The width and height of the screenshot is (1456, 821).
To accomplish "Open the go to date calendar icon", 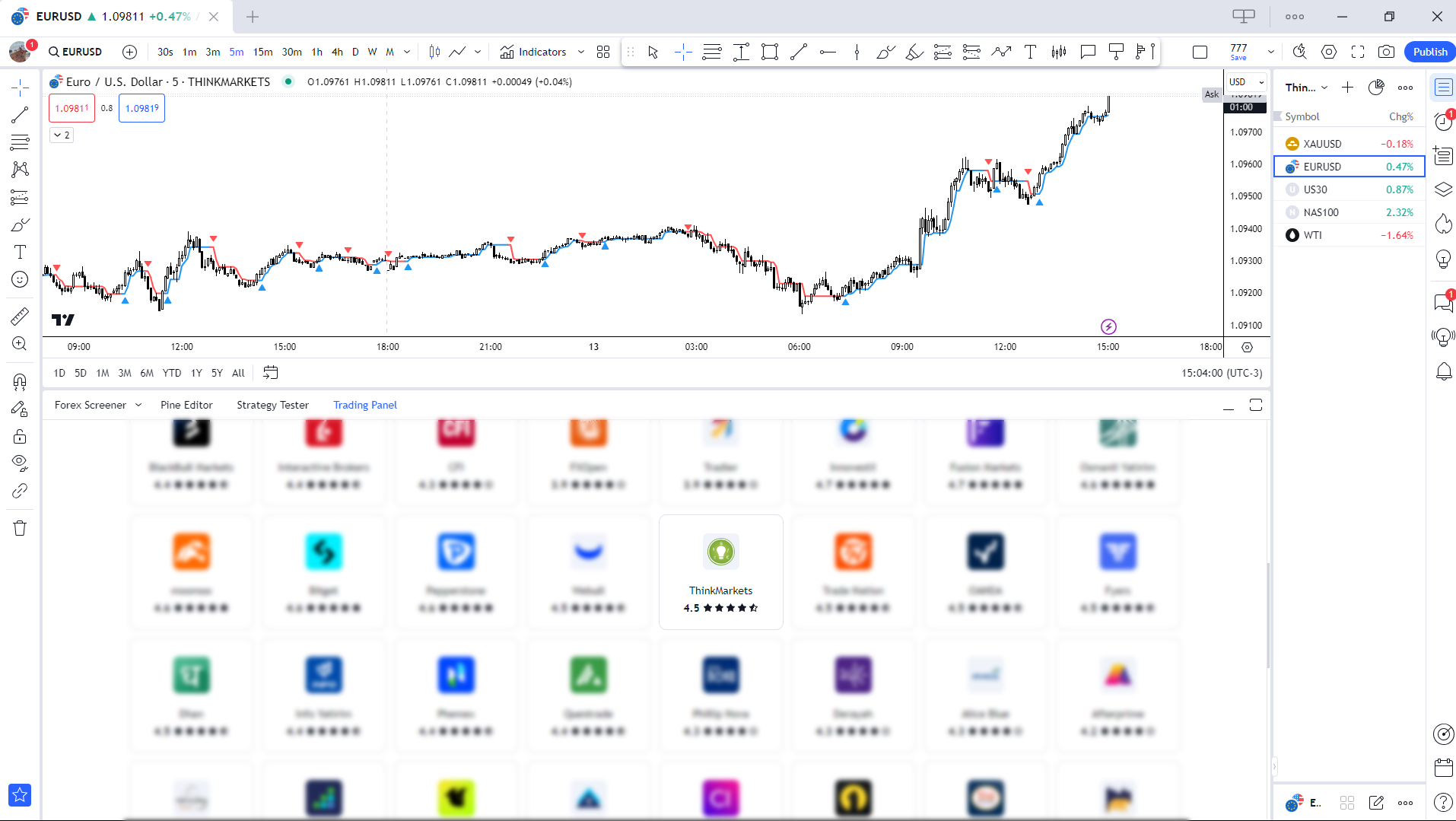I will (270, 373).
